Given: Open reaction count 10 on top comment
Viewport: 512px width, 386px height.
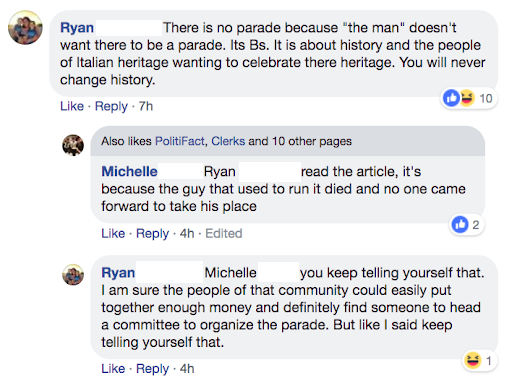Looking at the screenshot, I should [x=486, y=98].
